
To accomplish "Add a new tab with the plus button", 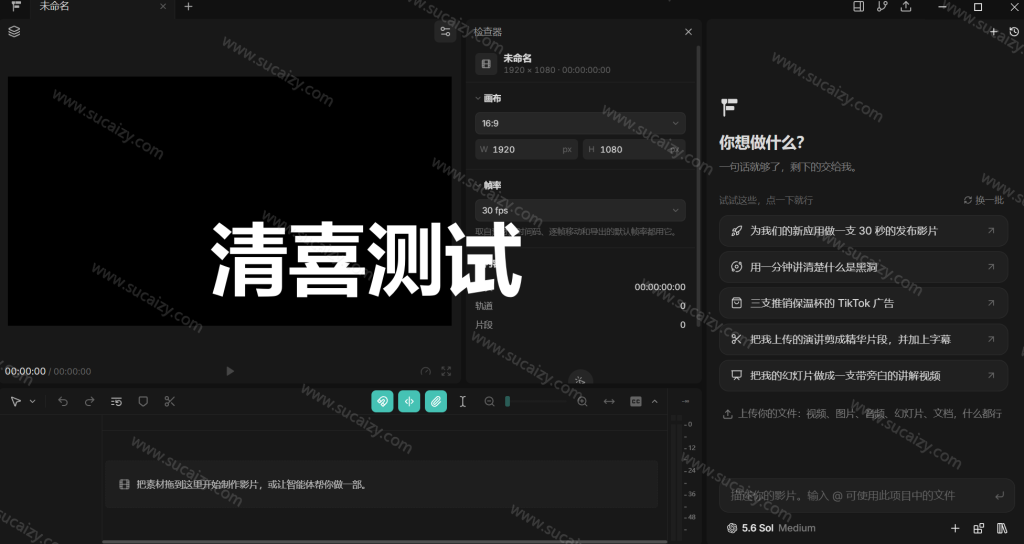I will (x=188, y=7).
